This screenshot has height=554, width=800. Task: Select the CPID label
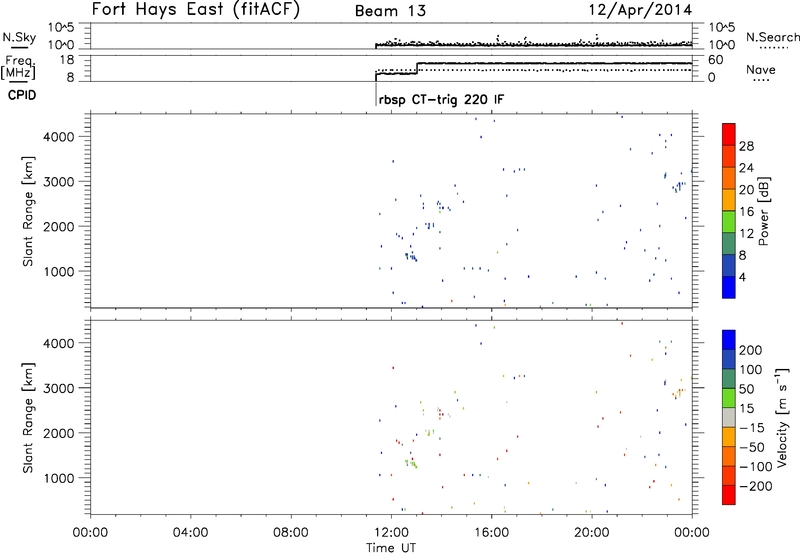(x=22, y=95)
